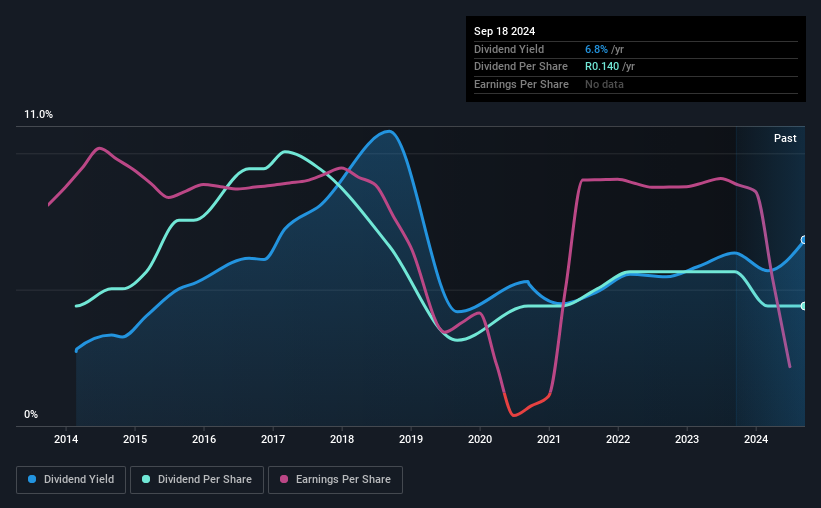Click the 2024 x-axis label
Viewport: 821px width, 508px height.
[756, 439]
